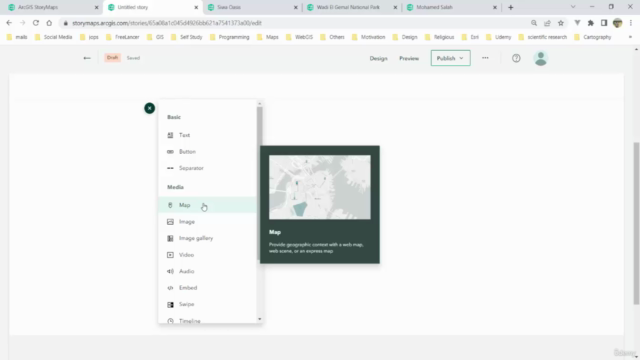Click the block palette scroll down arrow

(260, 319)
